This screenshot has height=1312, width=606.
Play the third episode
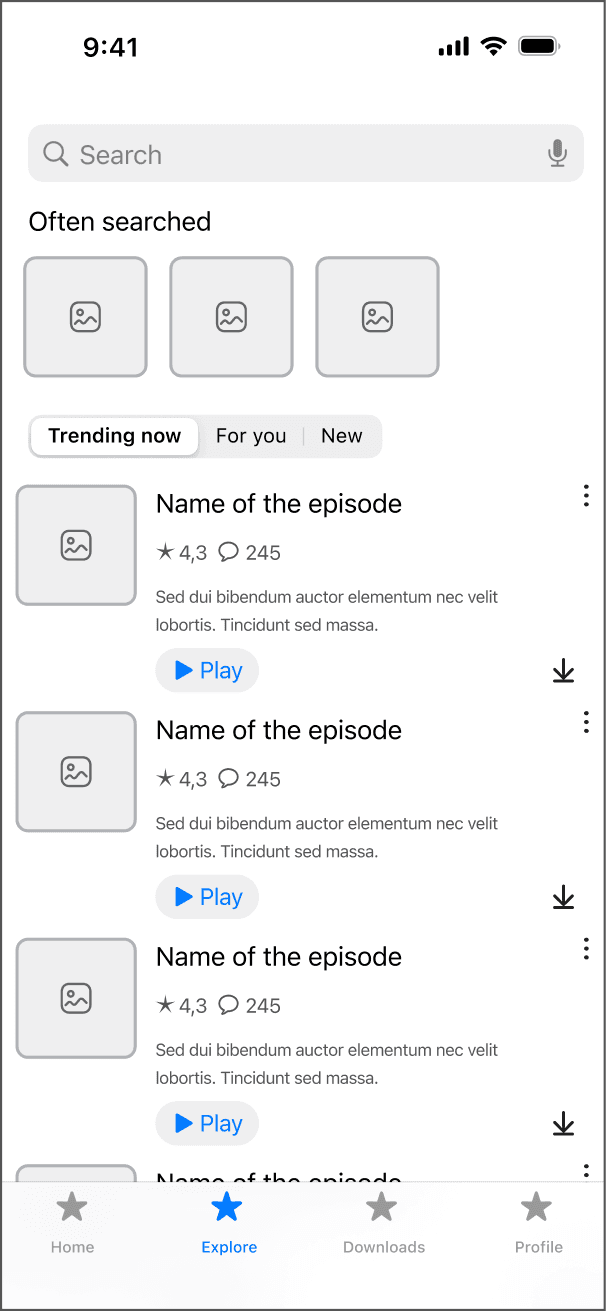[207, 1123]
